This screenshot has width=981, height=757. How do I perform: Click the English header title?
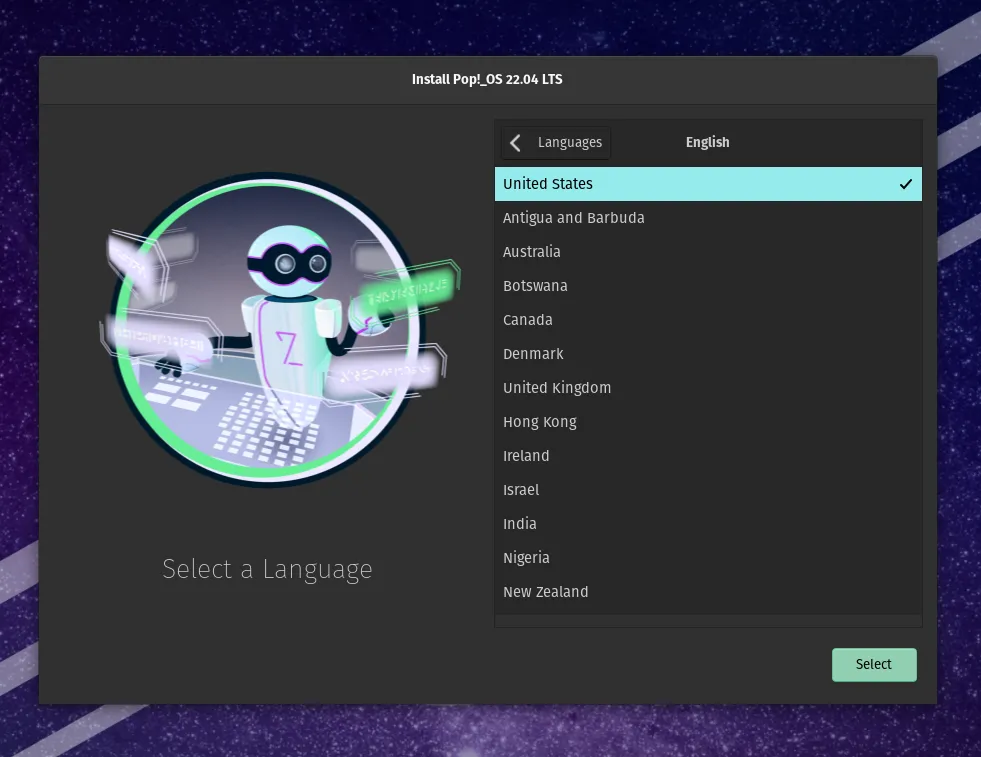(x=707, y=143)
